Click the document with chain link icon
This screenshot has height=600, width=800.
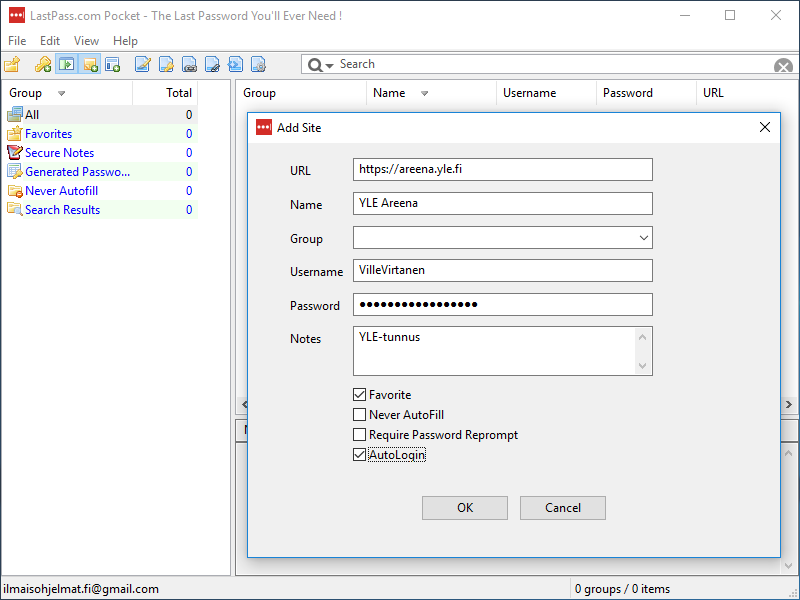pos(189,65)
